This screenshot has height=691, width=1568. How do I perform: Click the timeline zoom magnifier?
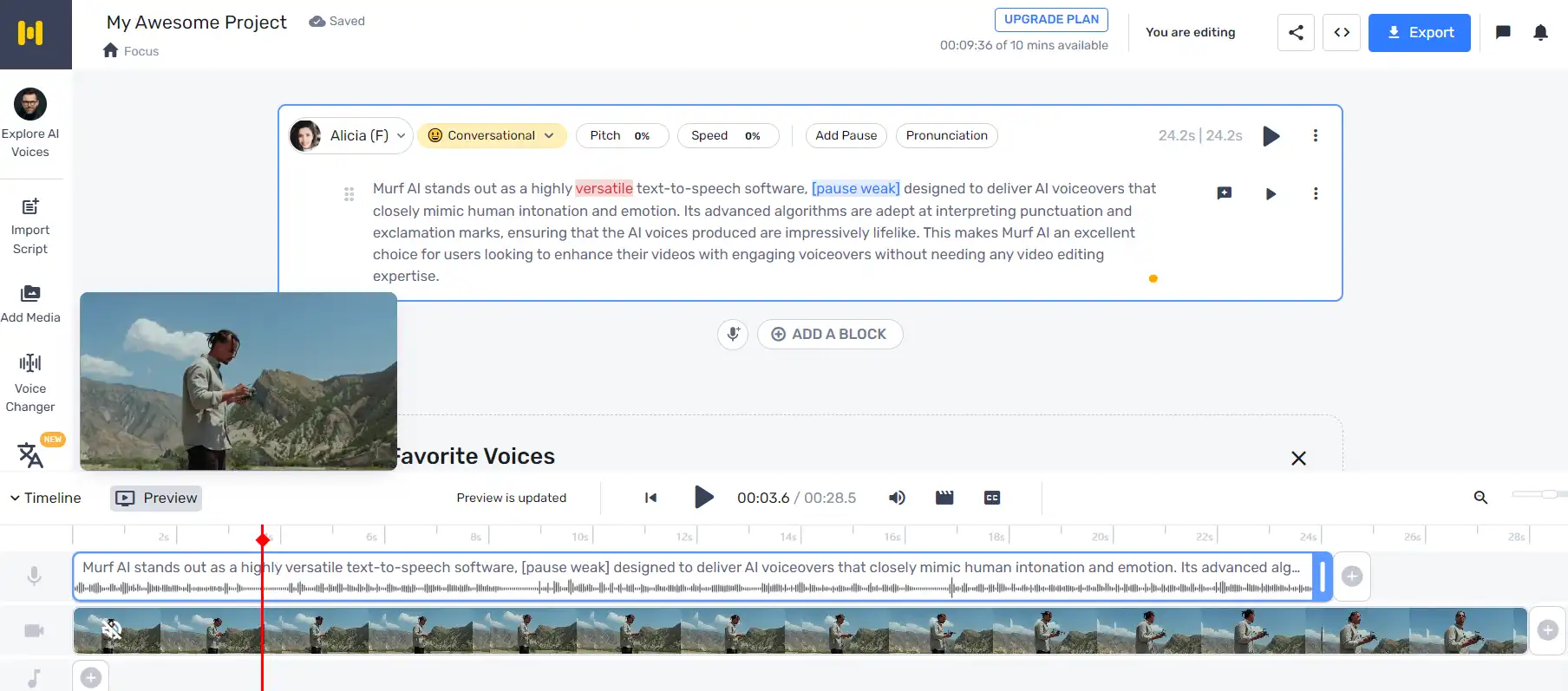(1480, 498)
